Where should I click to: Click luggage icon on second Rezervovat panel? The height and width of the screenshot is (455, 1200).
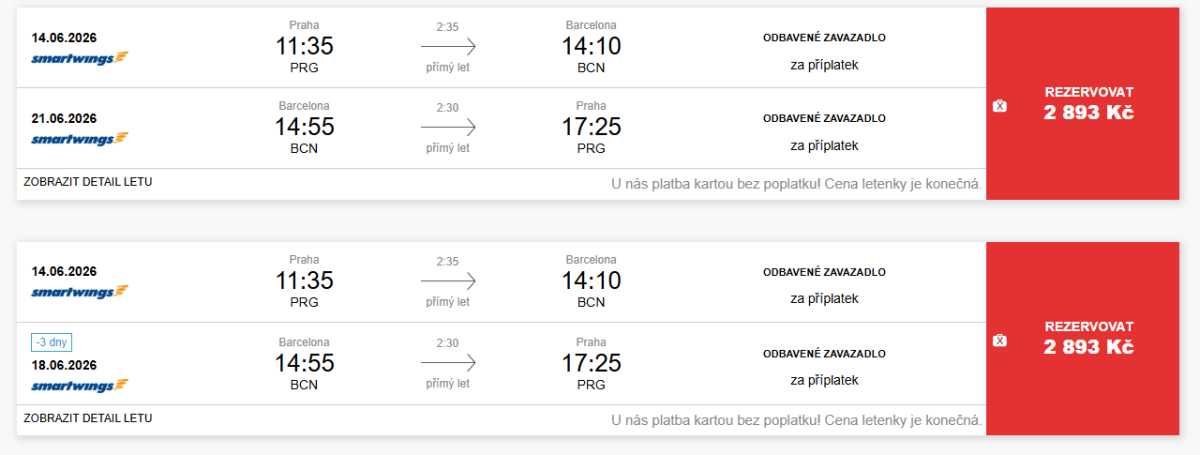[x=999, y=340]
